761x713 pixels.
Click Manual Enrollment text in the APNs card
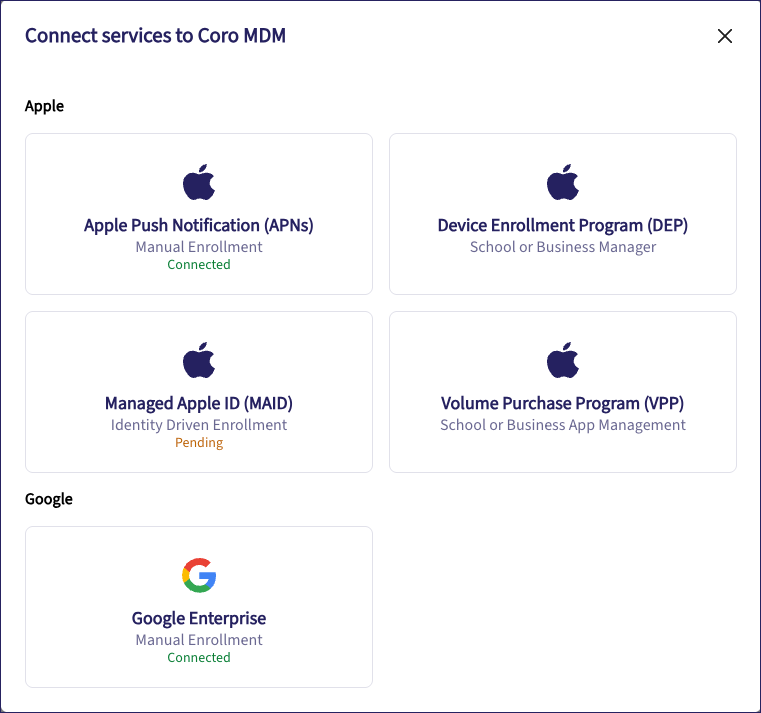tap(199, 247)
